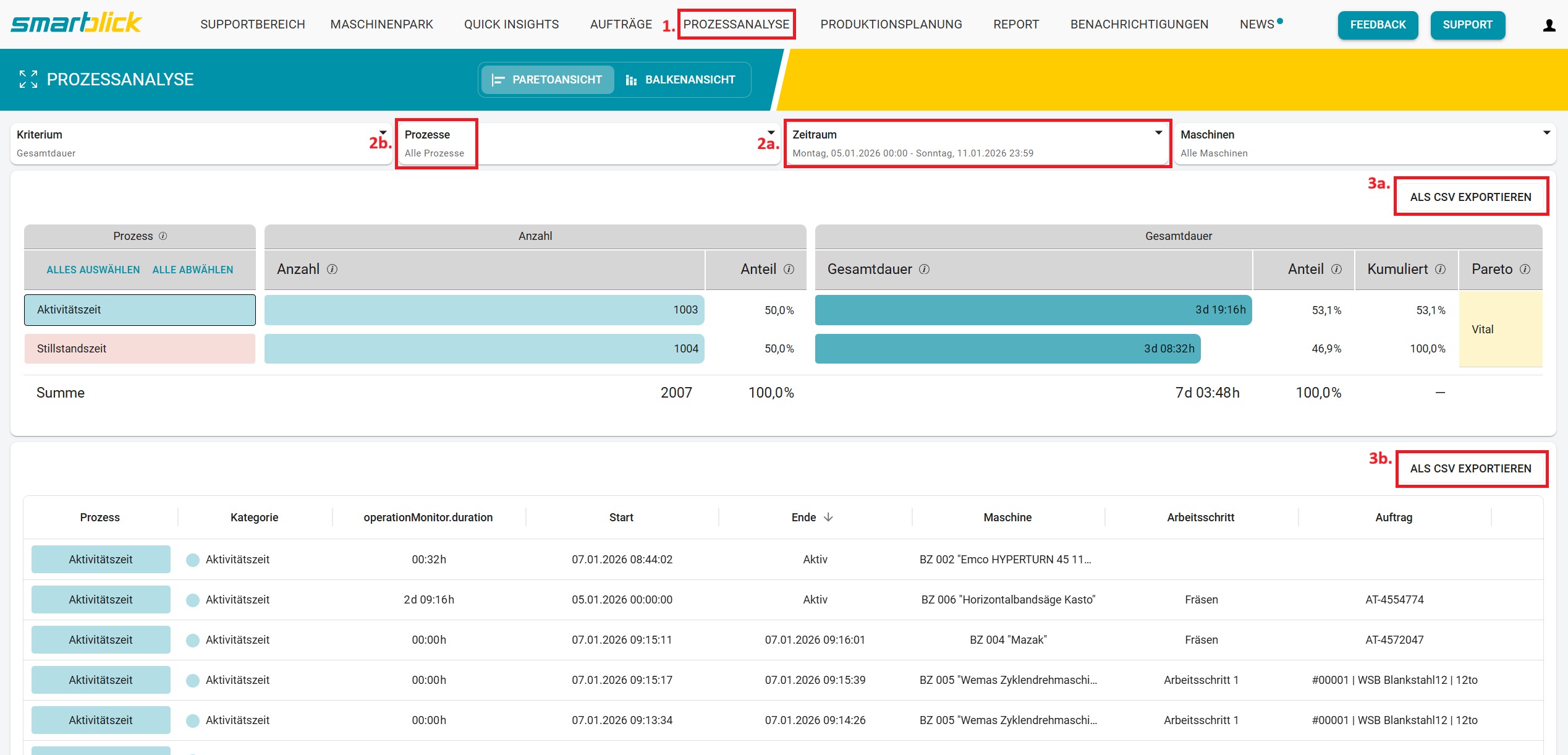Toggle Aktivitätszeit process selection row
Viewport: 1568px width, 755px height.
(140, 310)
